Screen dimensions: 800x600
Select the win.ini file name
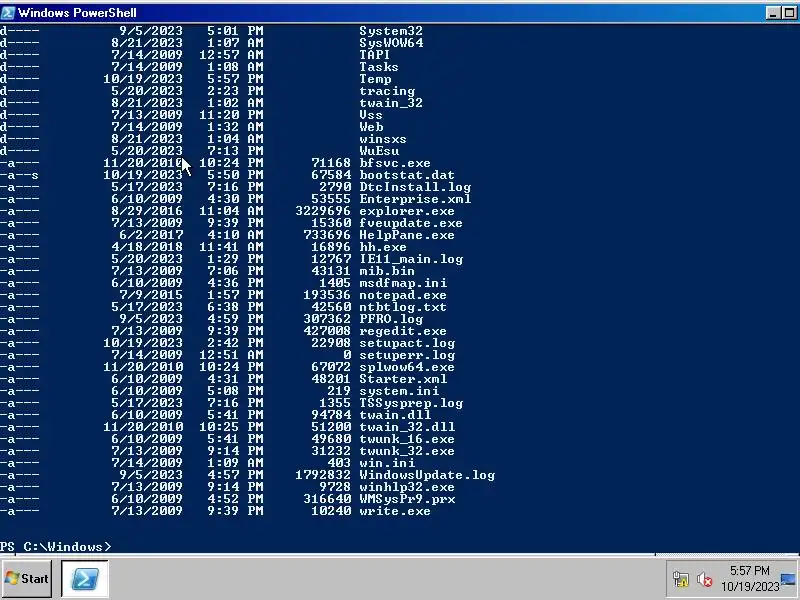[387, 463]
